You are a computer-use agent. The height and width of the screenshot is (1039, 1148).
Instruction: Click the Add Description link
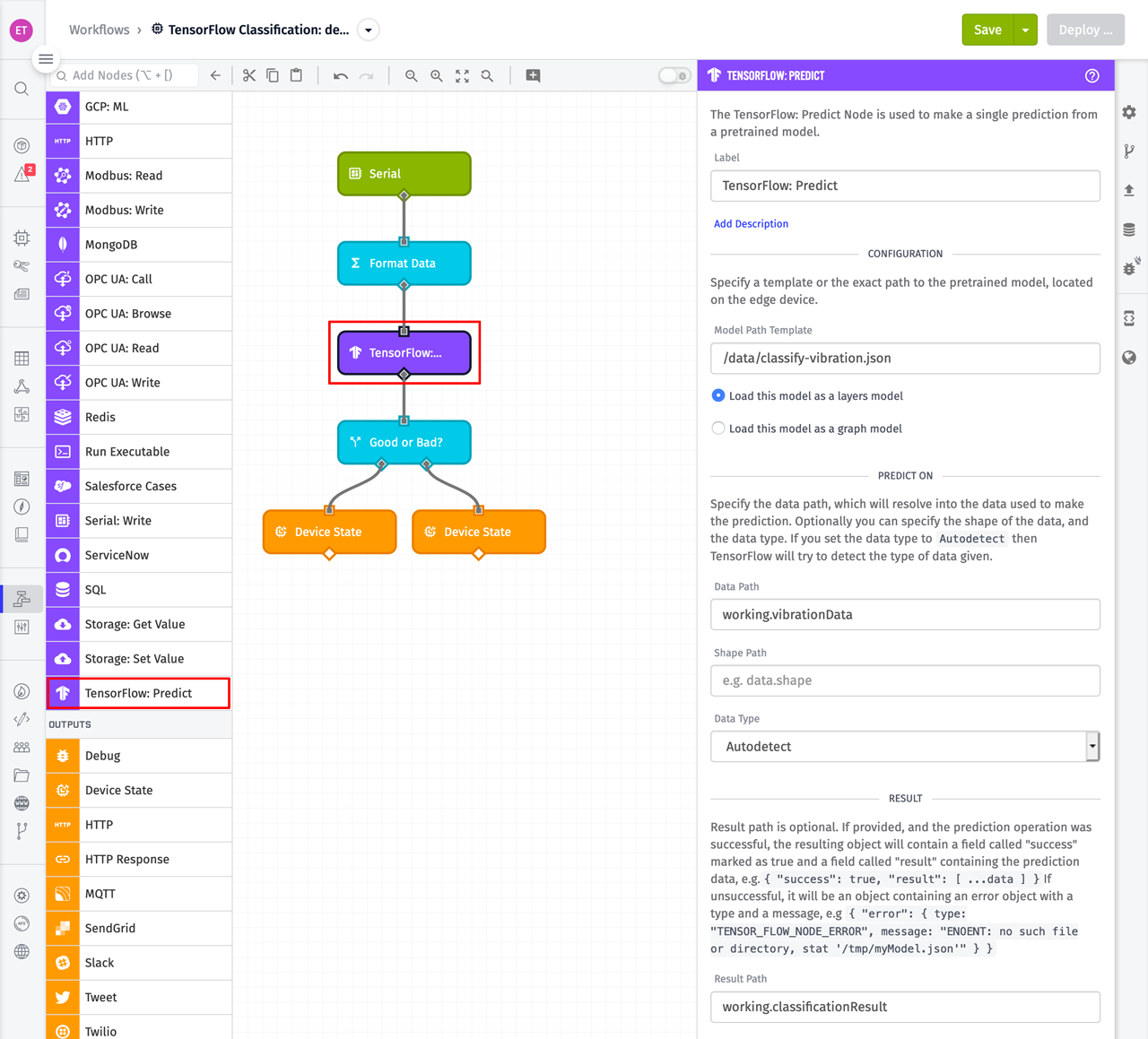[x=751, y=223]
